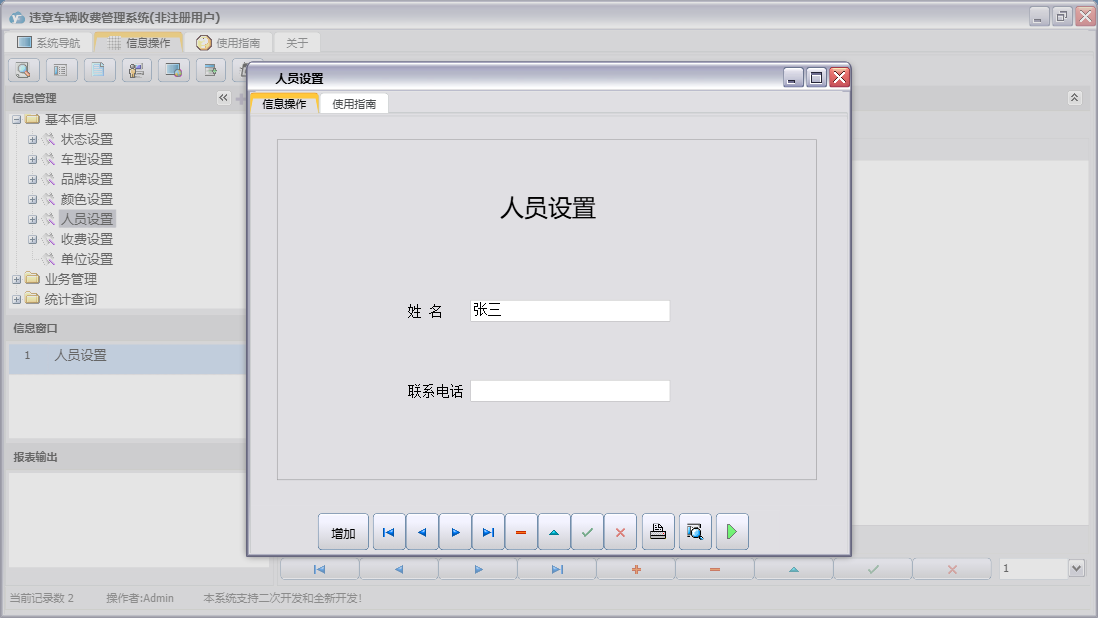The image size is (1098, 618).
Task: Click the print icon in the dialog navigator
Action: point(658,531)
